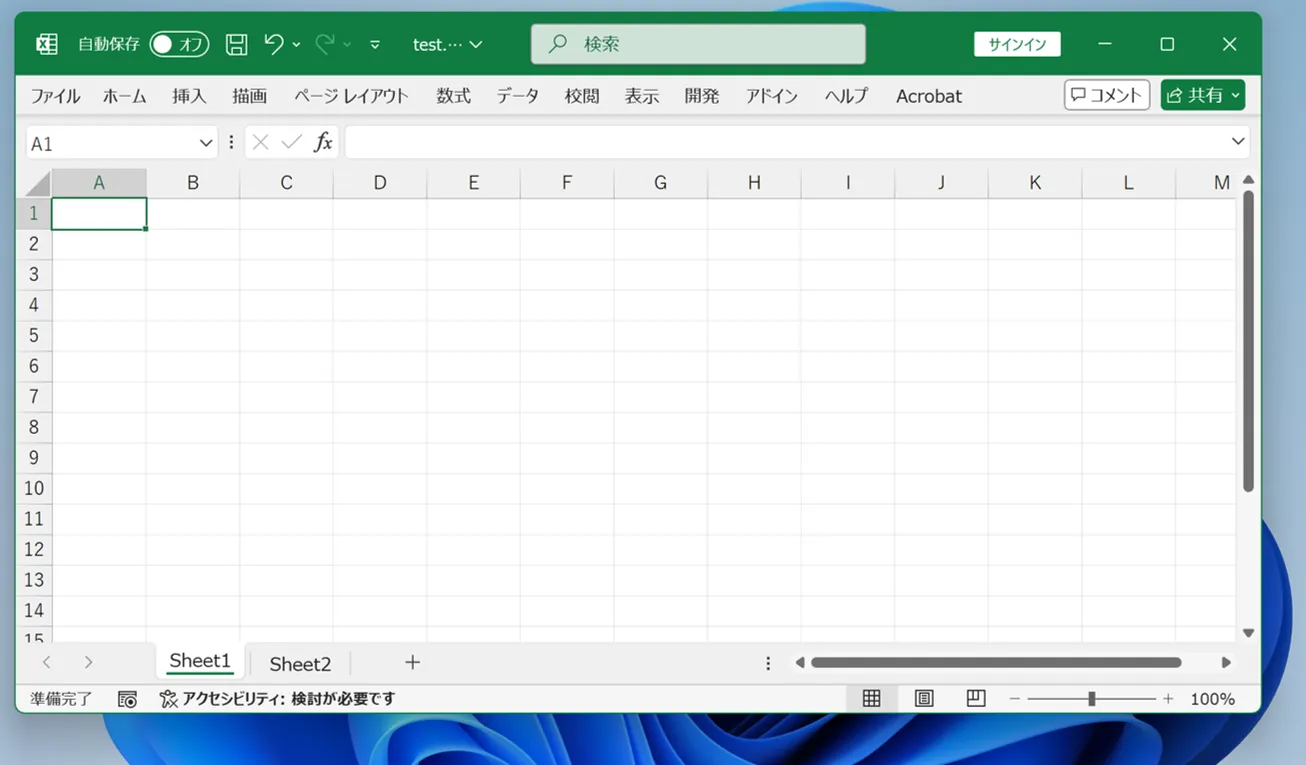
Task: Switch to Page Layout view icon
Action: [x=924, y=699]
